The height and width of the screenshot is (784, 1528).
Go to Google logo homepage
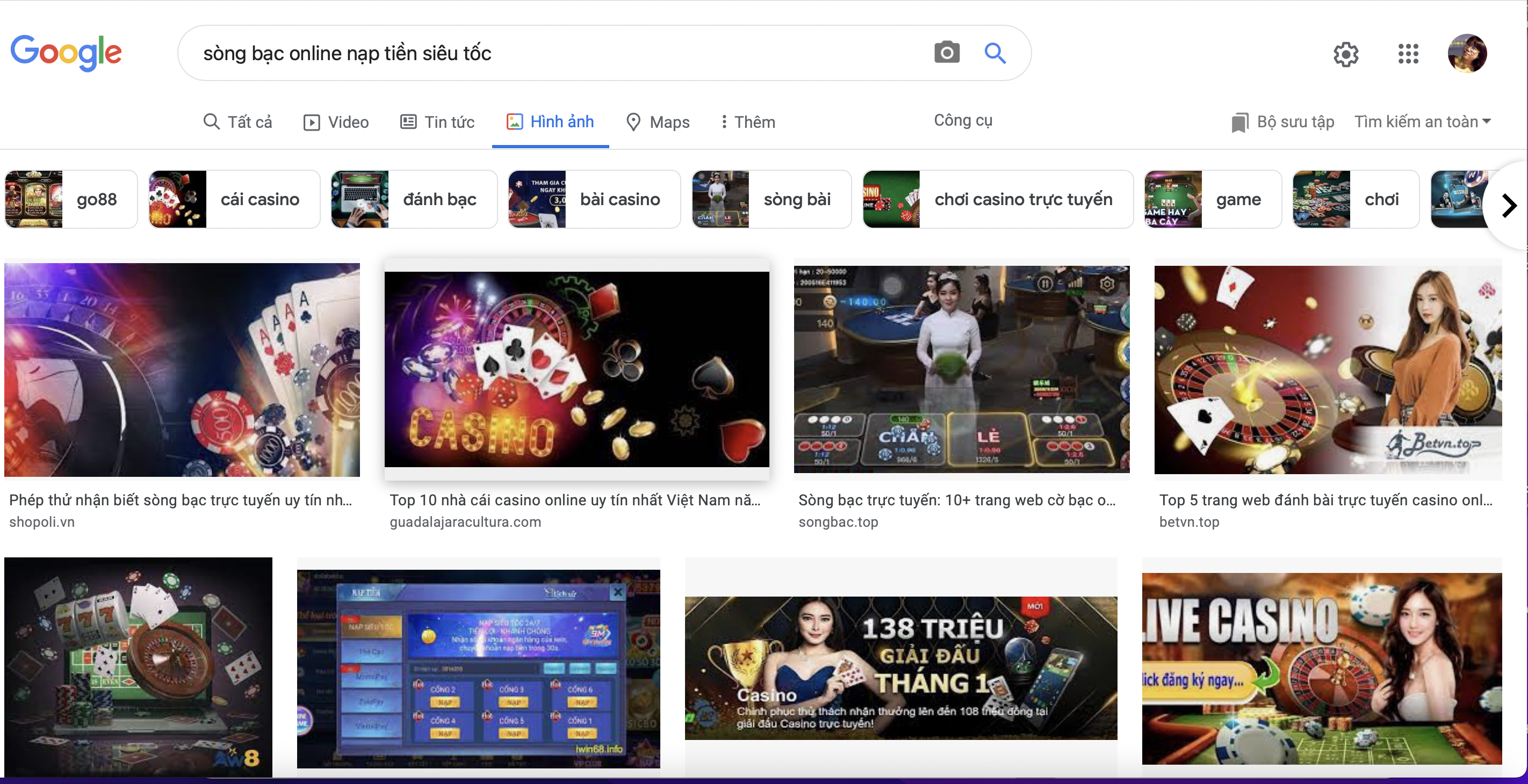coord(66,53)
